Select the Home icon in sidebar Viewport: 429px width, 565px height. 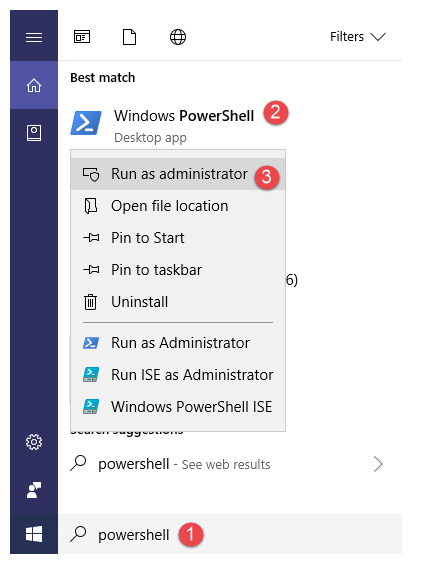click(34, 85)
